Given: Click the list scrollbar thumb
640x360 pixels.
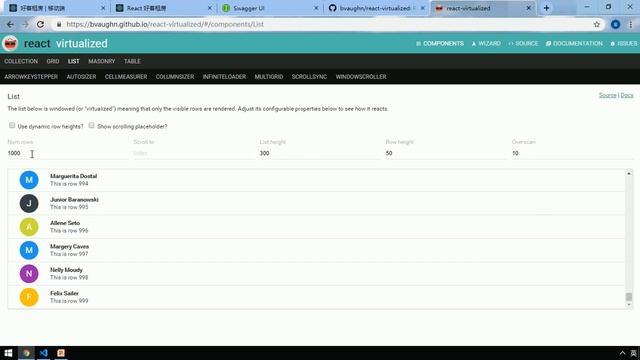Looking at the screenshot, I should (629, 297).
